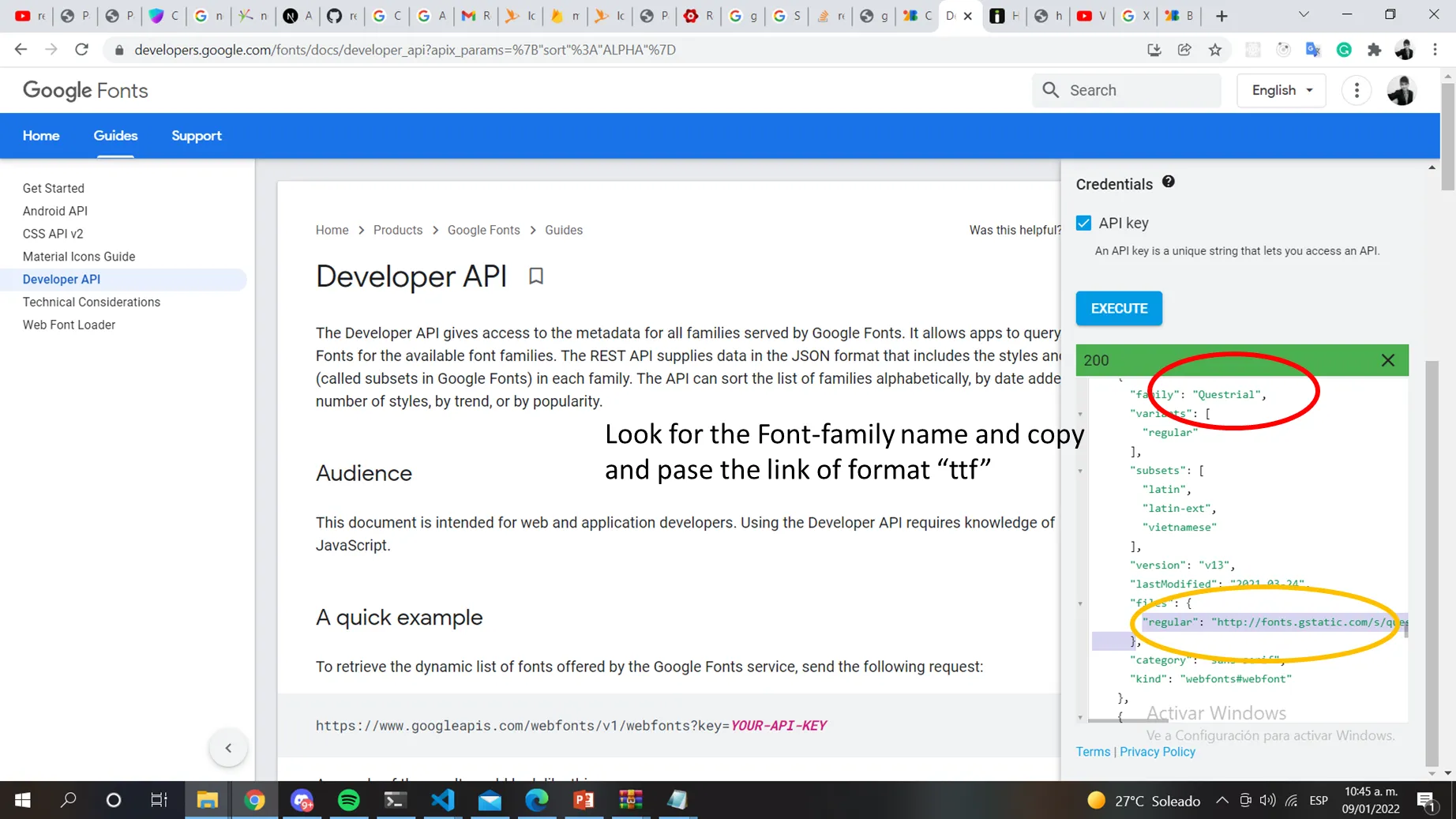
Task: Select Web Font Loader in sidebar
Action: (x=69, y=325)
